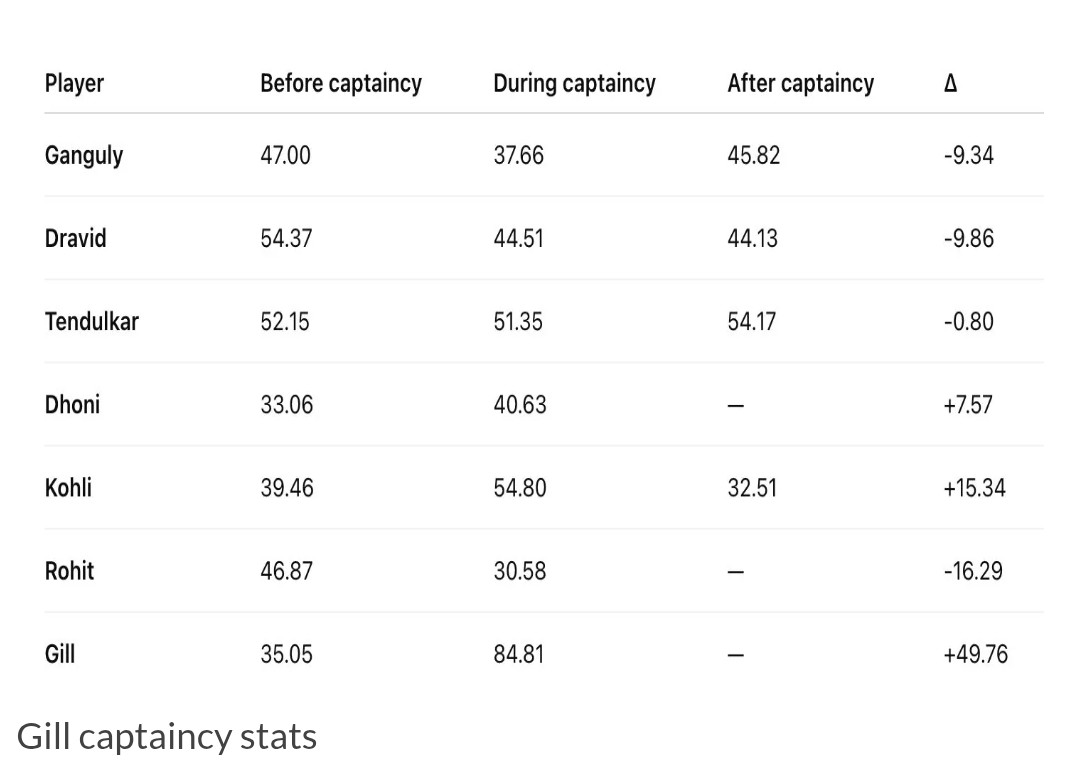Image resolution: width=1067 pixels, height=774 pixels.
Task: Select Rohit in the player list
Action: click(x=69, y=571)
